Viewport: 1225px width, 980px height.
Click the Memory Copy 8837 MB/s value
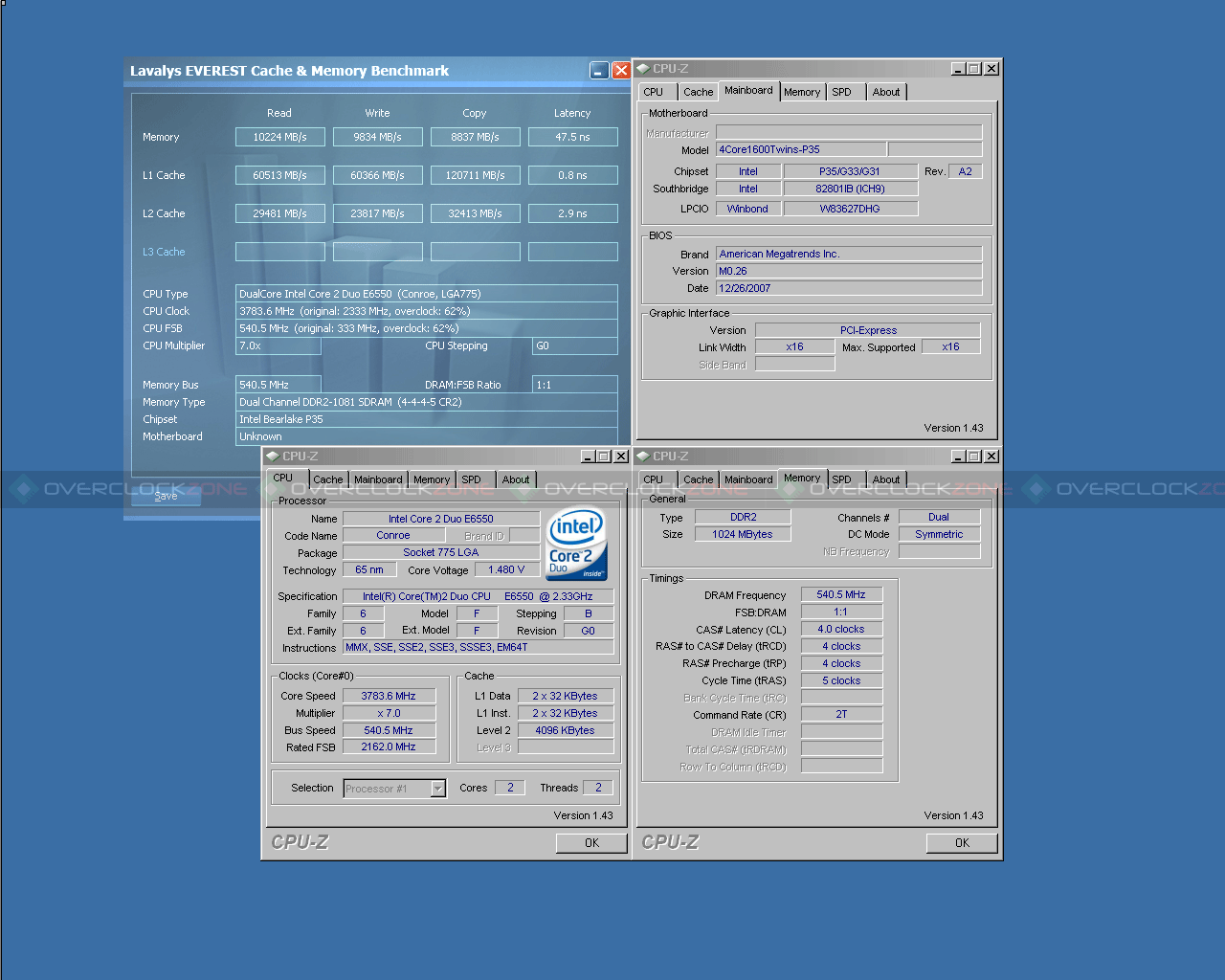coord(475,137)
